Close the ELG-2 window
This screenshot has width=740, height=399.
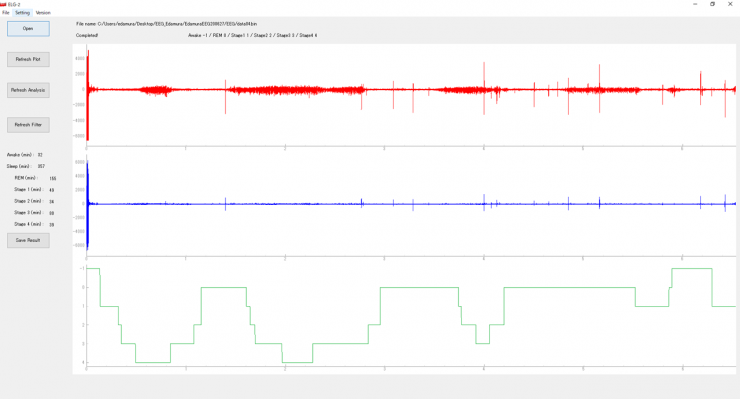(x=730, y=4)
